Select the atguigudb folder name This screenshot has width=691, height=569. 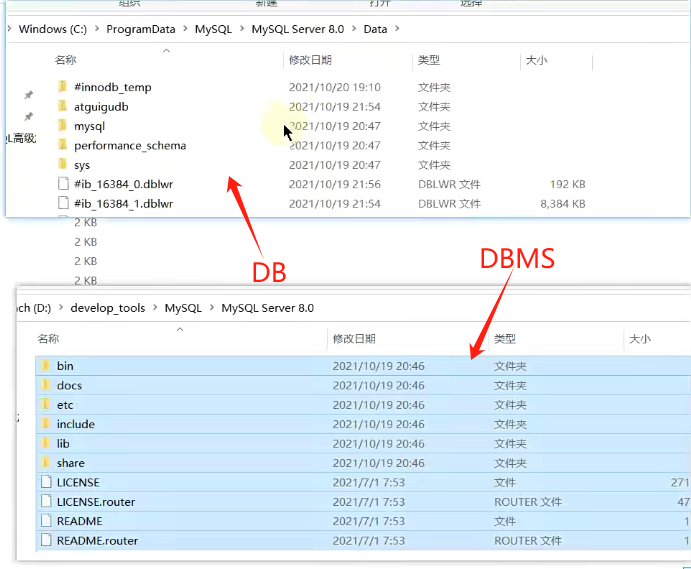tap(101, 107)
